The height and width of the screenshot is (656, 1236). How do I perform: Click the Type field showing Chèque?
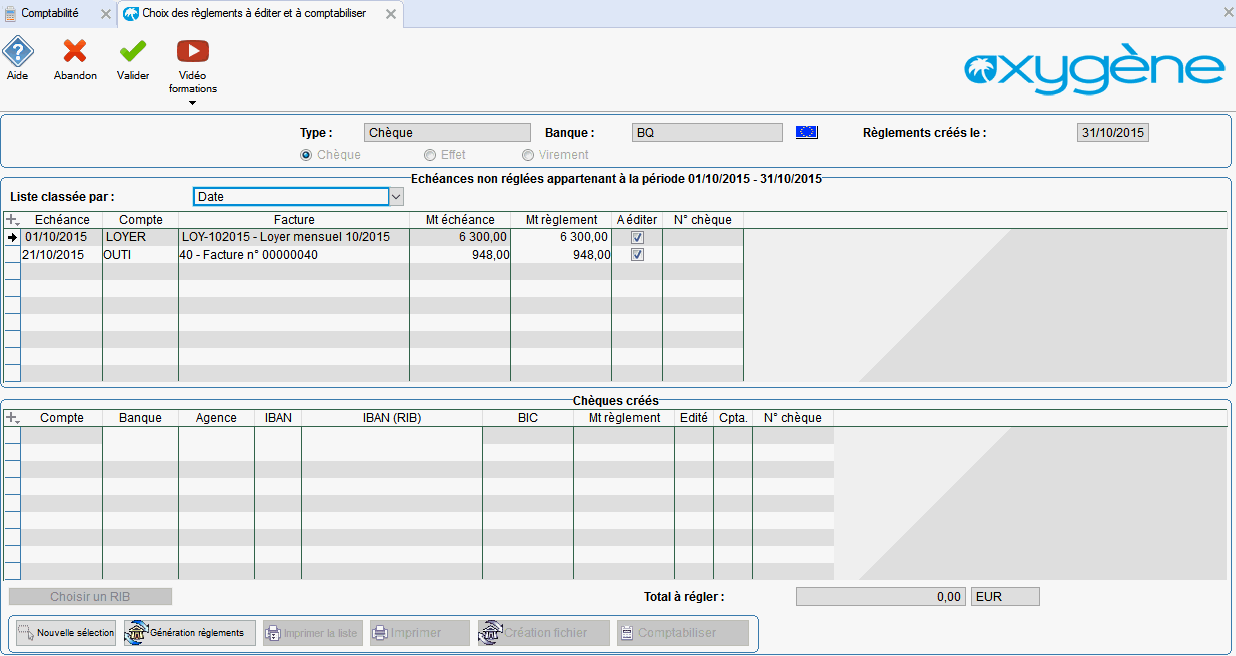point(447,132)
